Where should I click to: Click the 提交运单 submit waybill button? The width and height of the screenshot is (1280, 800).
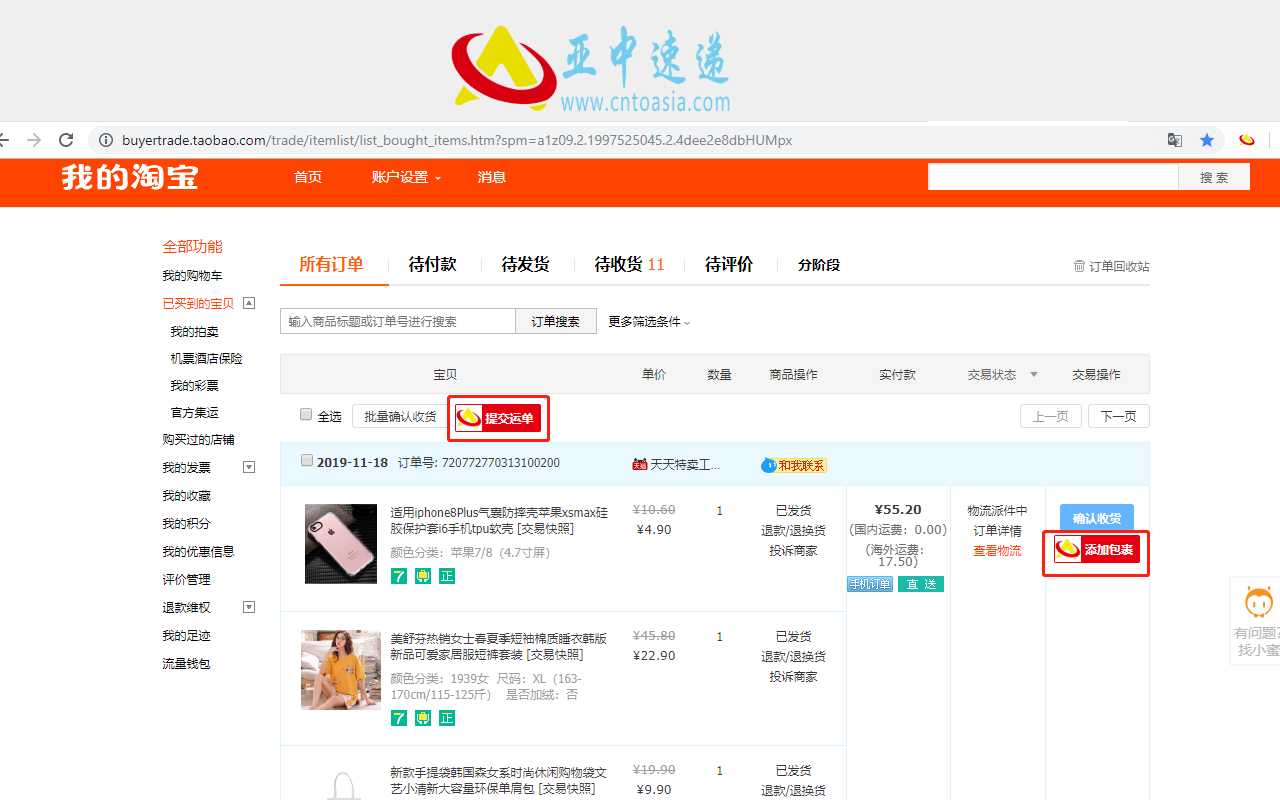[x=498, y=418]
